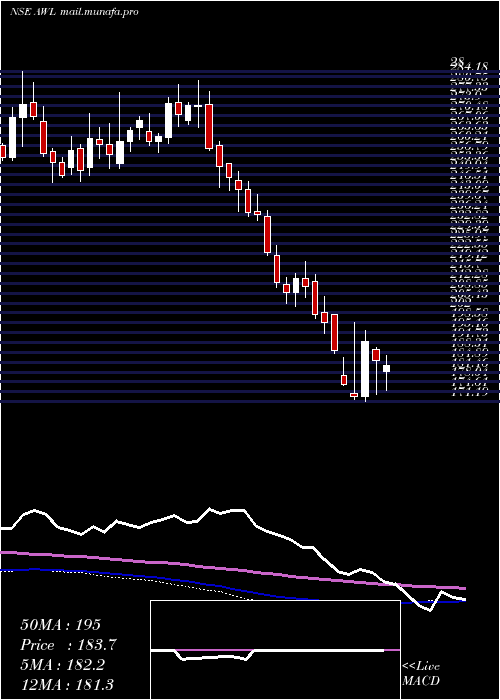Click the tall white candlestick at the far right bottom
Screen dimensions: 500x700
(365, 369)
